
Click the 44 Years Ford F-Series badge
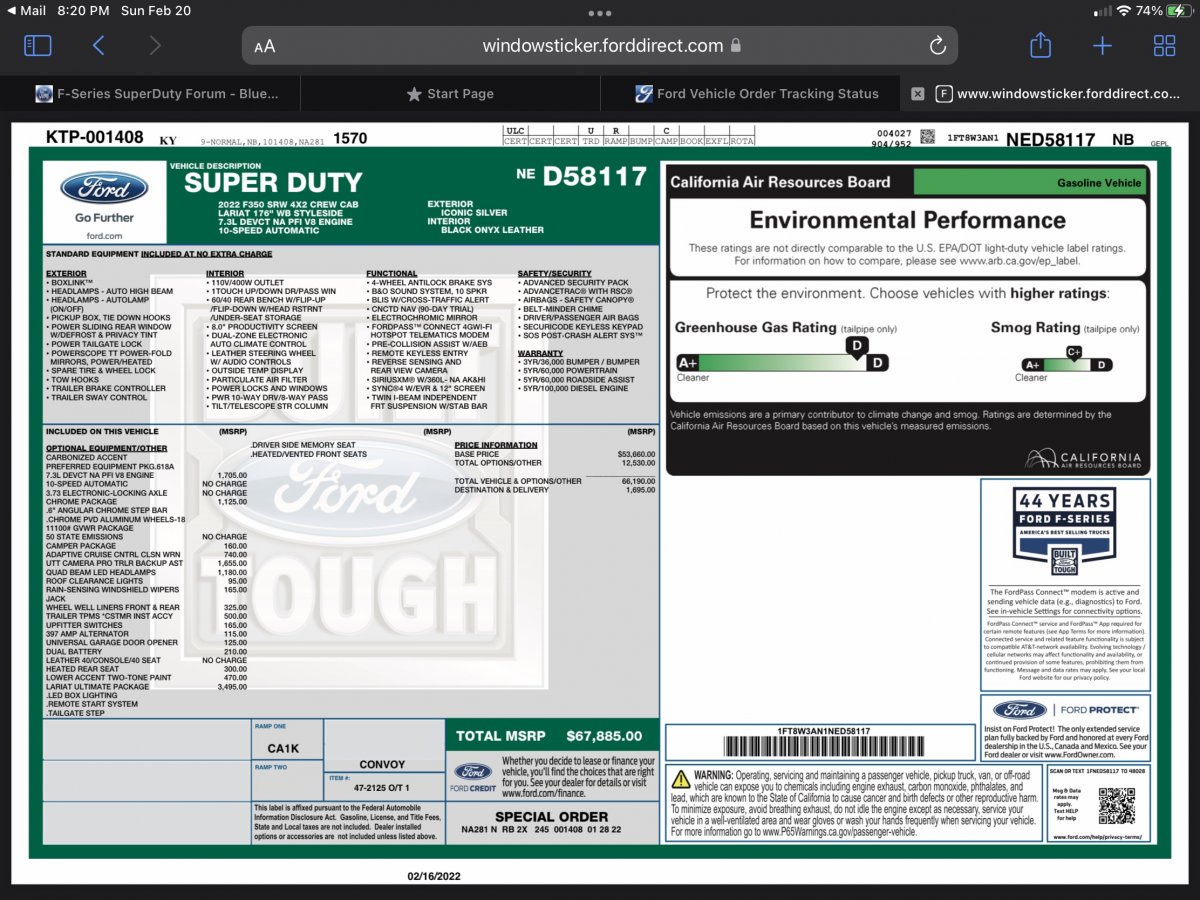(x=1064, y=531)
